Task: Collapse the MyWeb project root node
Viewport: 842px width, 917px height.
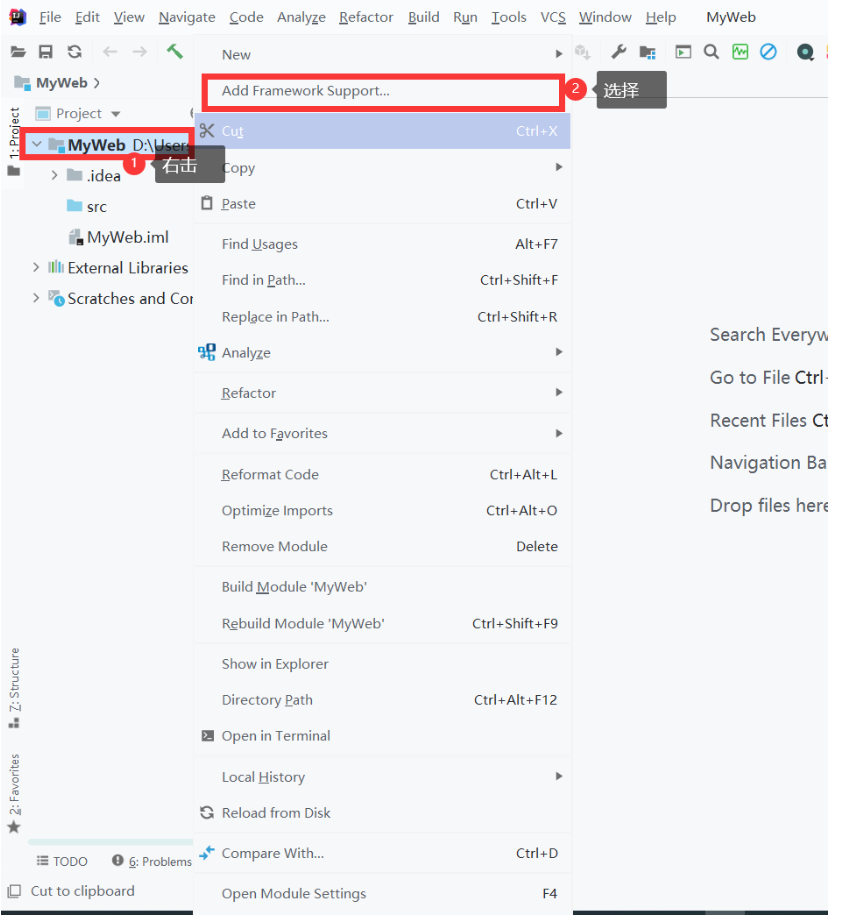Action: [x=37, y=144]
